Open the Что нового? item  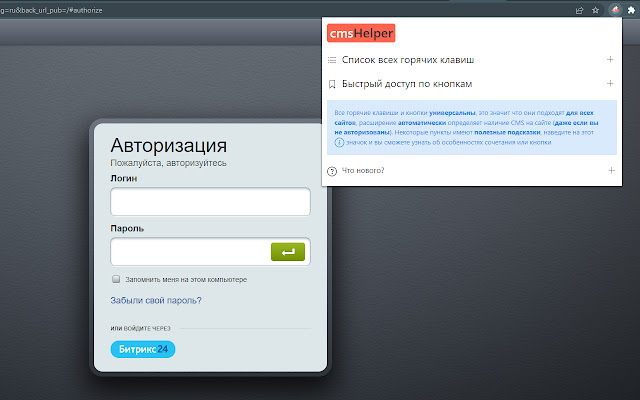(363, 171)
